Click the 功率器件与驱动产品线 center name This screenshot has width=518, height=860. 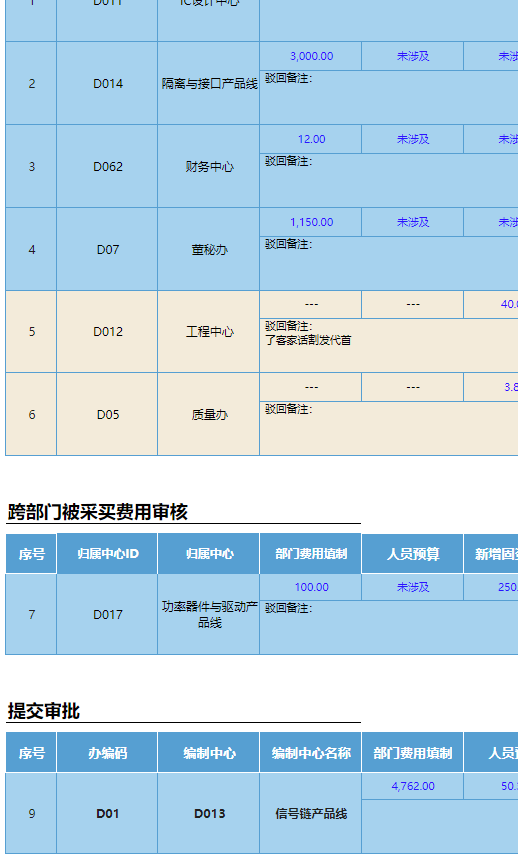pyautogui.click(x=209, y=614)
